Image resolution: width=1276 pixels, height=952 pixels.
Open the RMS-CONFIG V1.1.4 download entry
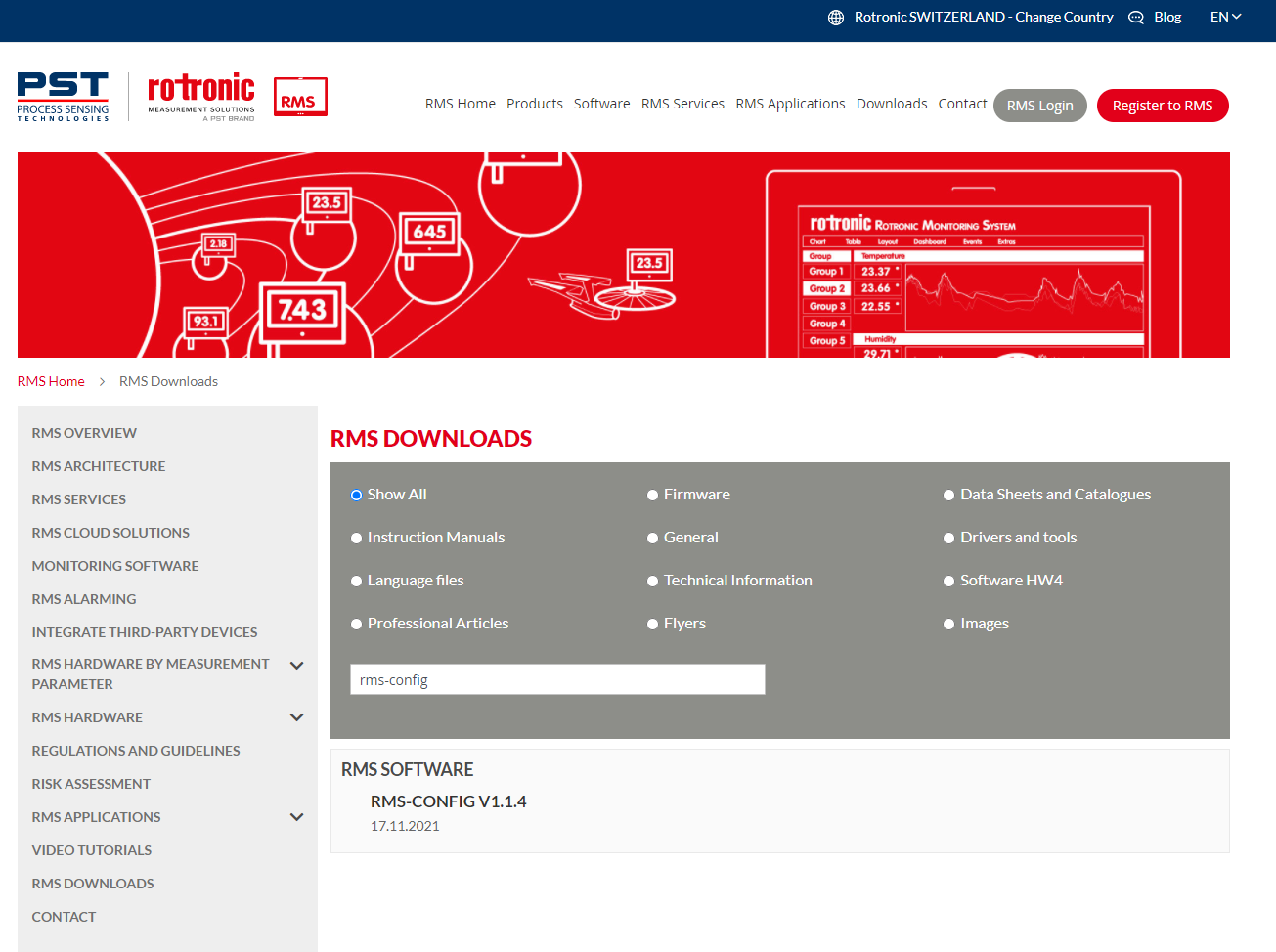pyautogui.click(x=448, y=801)
